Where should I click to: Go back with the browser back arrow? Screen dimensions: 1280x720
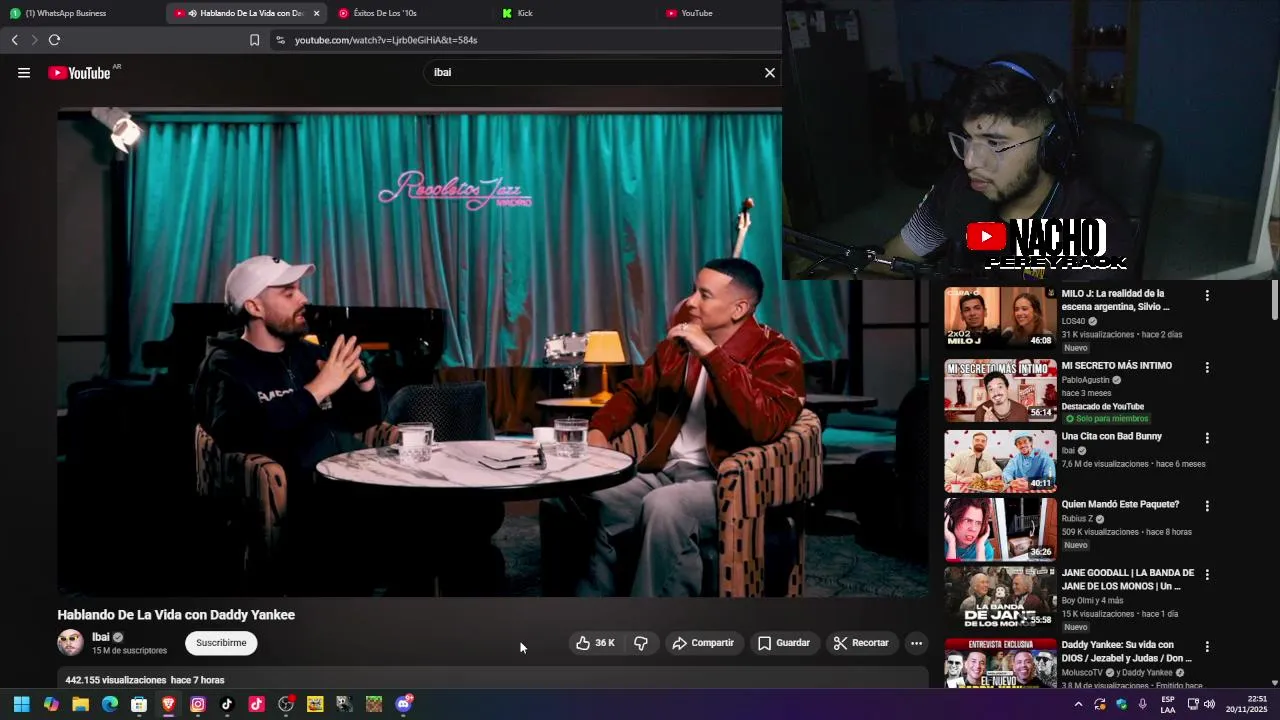15,40
